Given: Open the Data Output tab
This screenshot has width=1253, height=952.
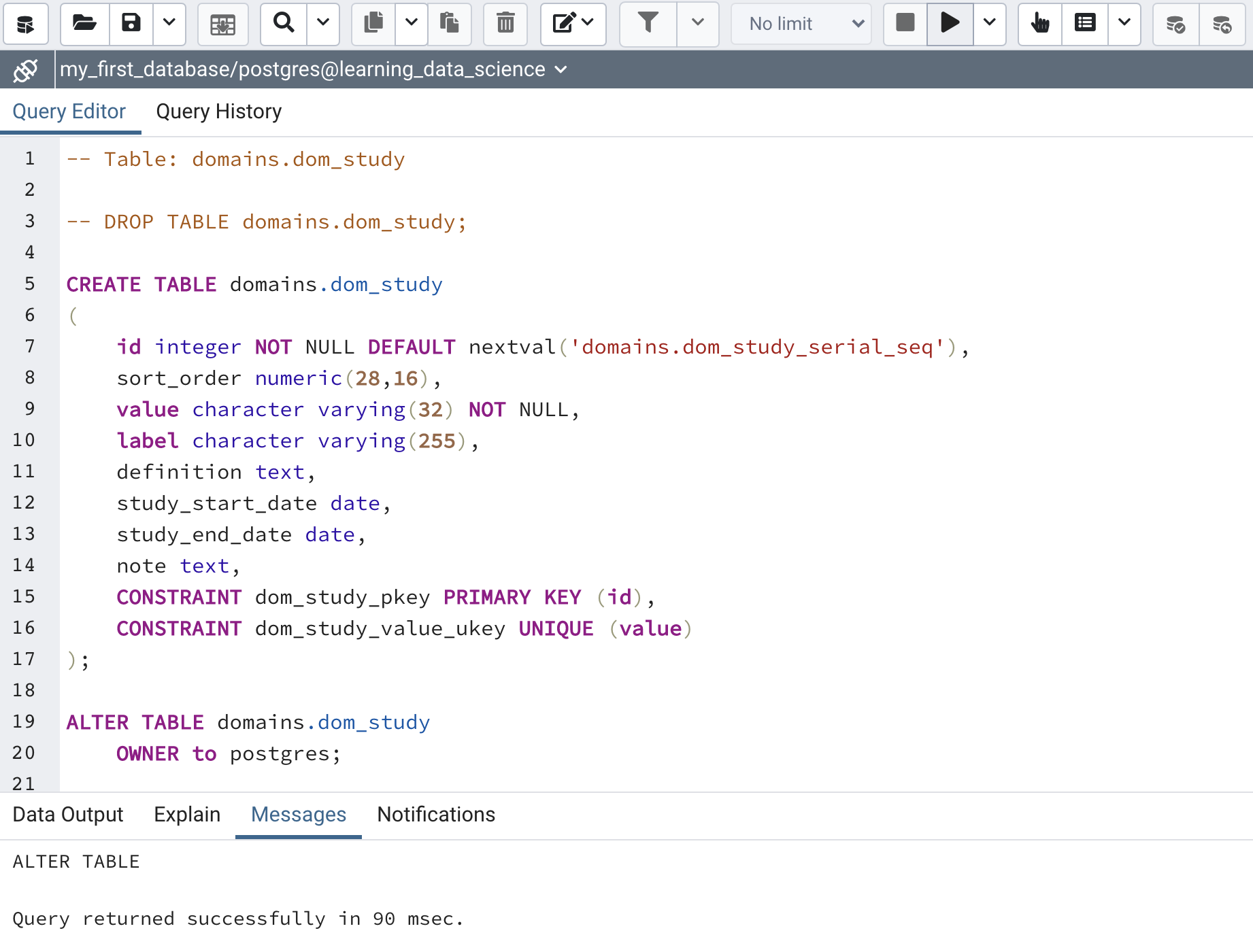Looking at the screenshot, I should tap(68, 815).
